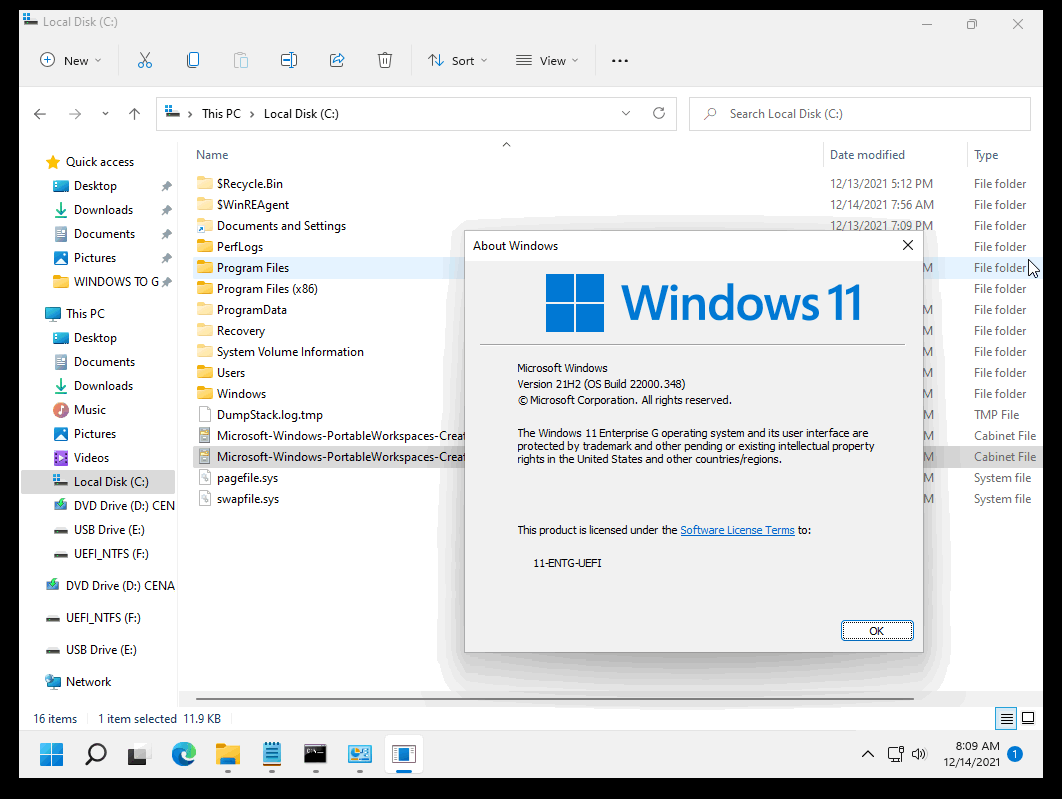Select the ProgramData folder
Screen dimensions: 1062x799
pyautogui.click(x=251, y=309)
